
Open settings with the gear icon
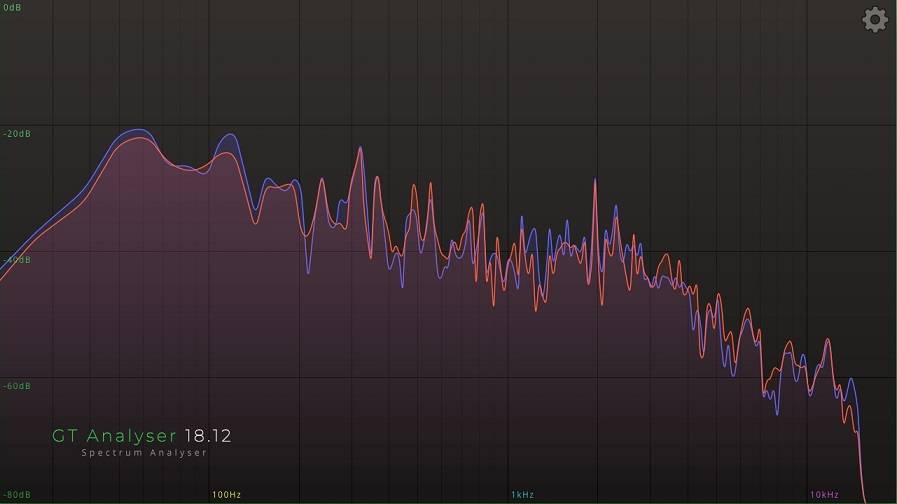click(x=875, y=20)
